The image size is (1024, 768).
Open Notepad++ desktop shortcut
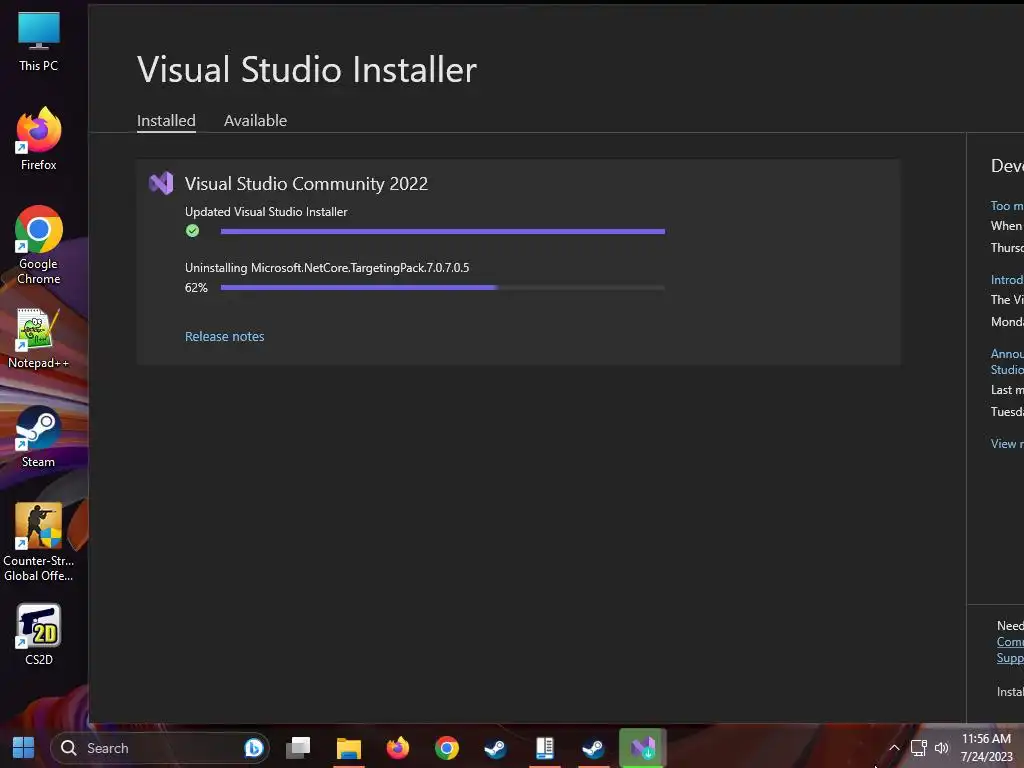[39, 338]
